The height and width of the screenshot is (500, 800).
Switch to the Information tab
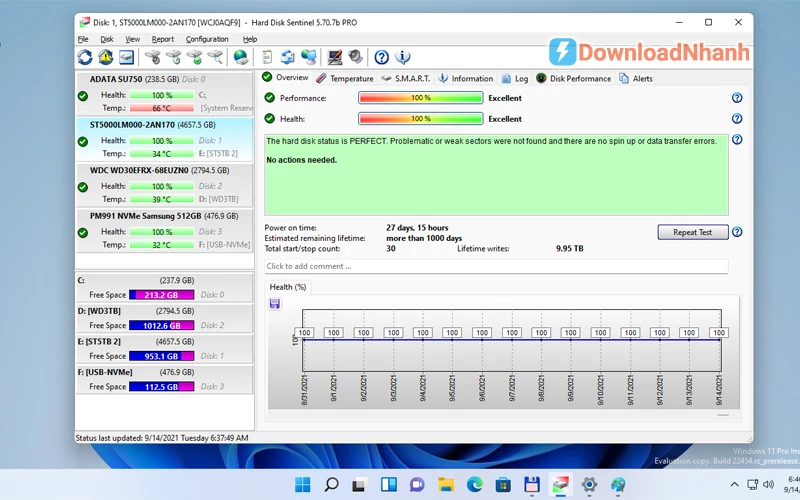tap(465, 79)
